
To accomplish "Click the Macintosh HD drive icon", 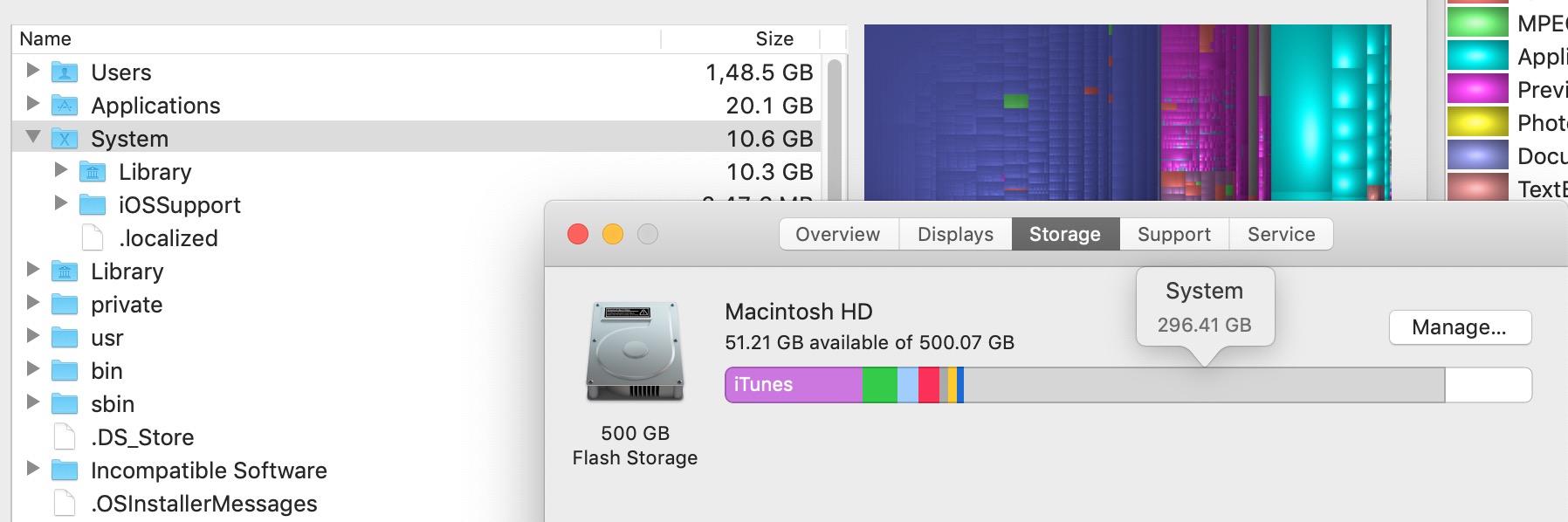I will pos(635,352).
